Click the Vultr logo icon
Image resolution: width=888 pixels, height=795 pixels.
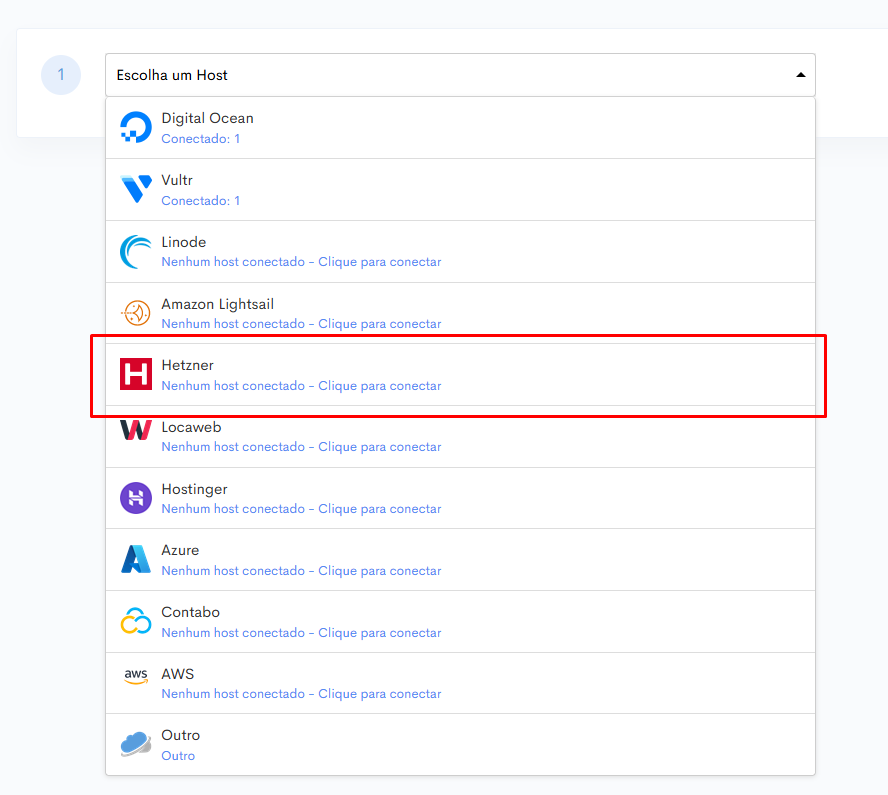(136, 189)
